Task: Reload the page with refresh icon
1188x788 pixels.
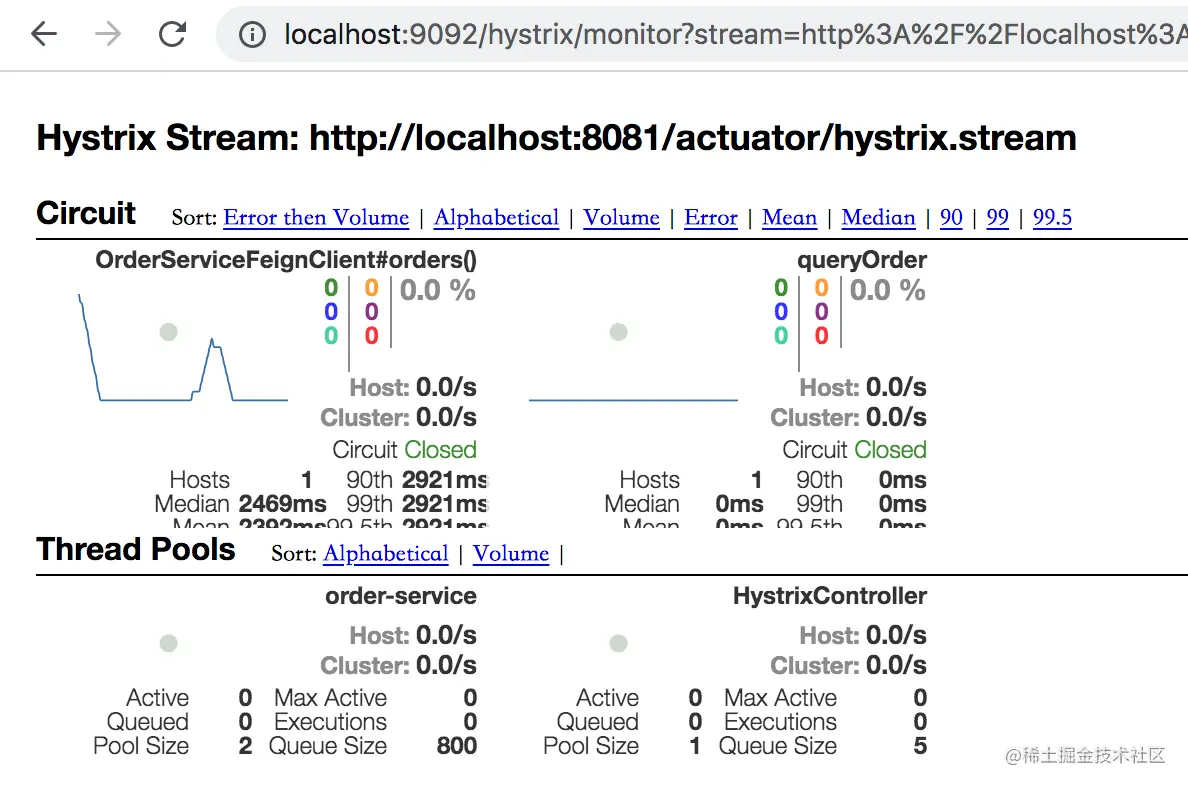Action: pyautogui.click(x=172, y=34)
